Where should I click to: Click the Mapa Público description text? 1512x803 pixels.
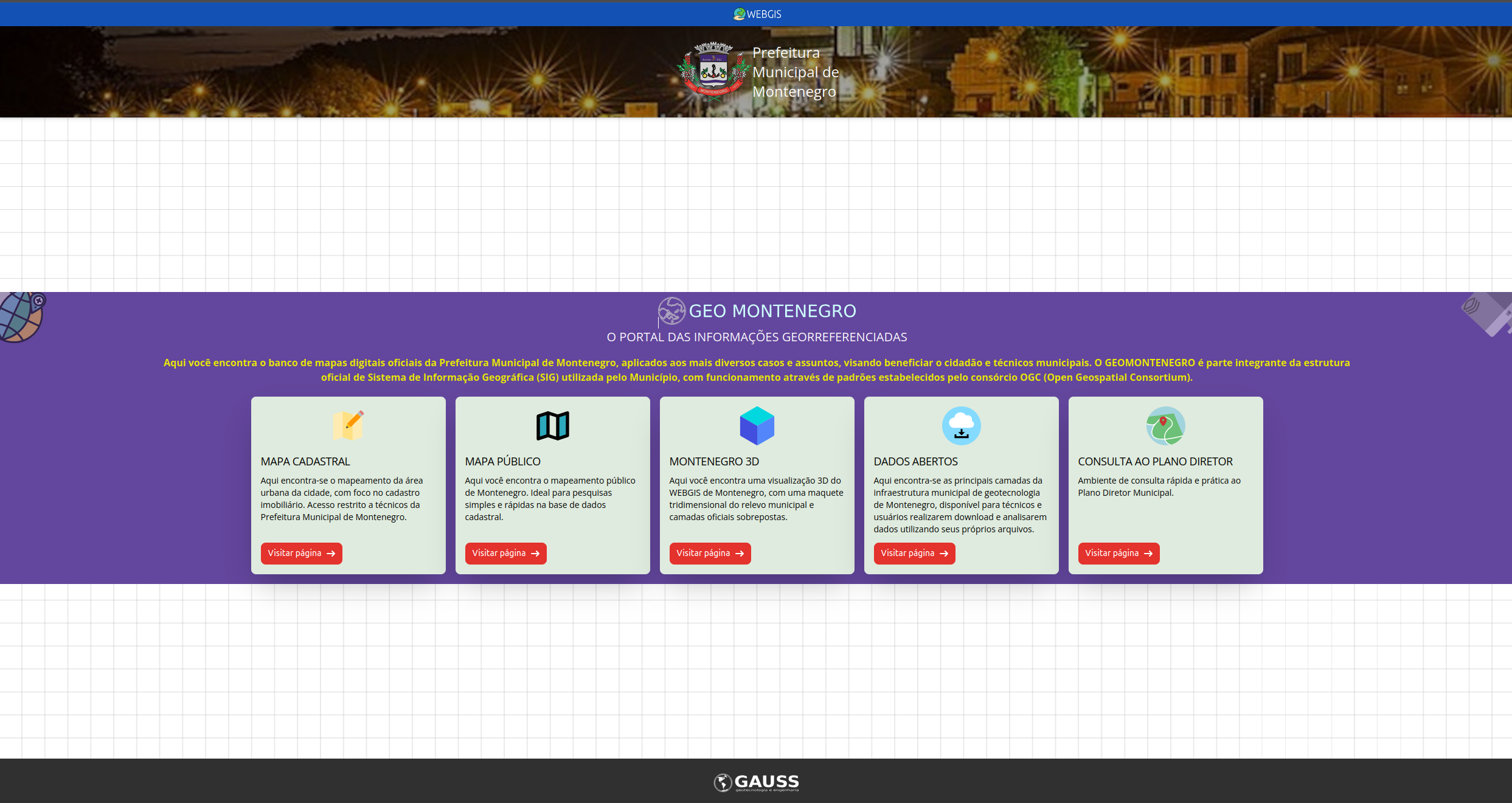[x=550, y=499]
